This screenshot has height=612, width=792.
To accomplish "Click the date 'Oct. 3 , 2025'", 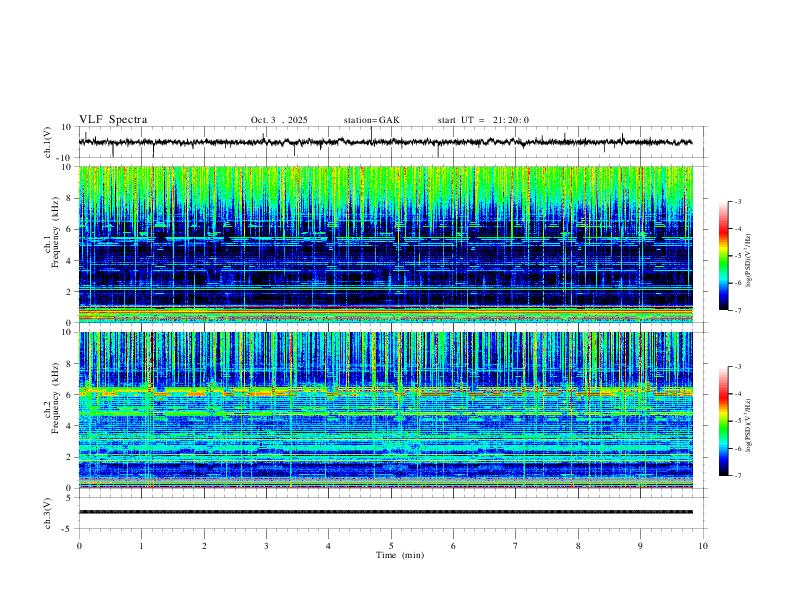I will (279, 120).
